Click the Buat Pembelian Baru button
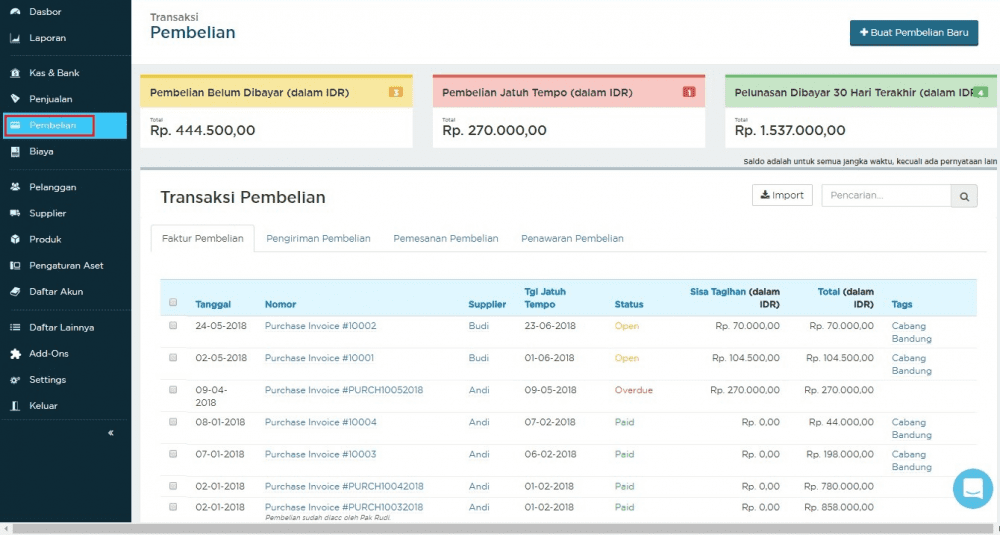 click(x=913, y=33)
